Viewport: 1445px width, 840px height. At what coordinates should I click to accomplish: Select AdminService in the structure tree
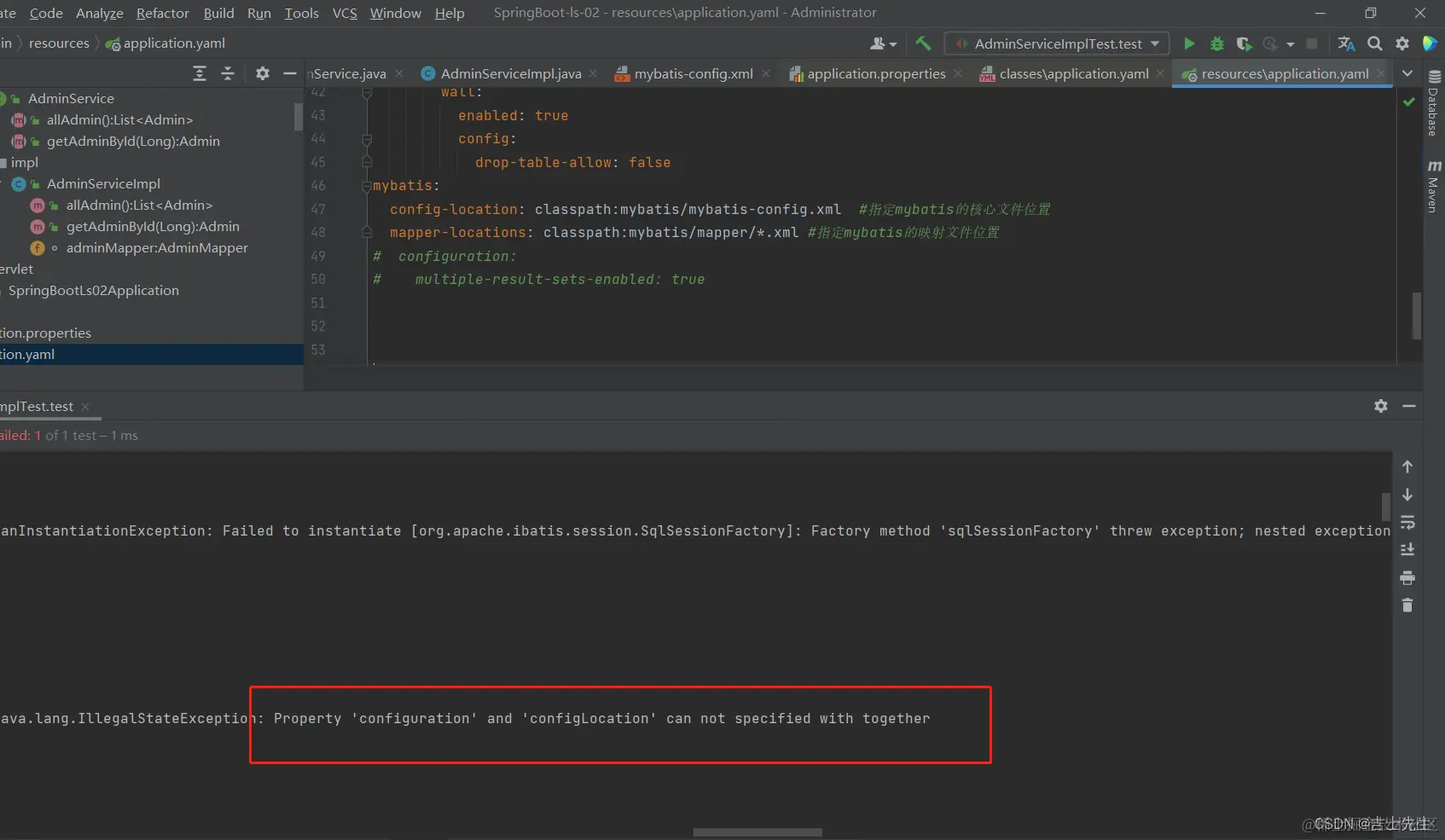(x=71, y=99)
